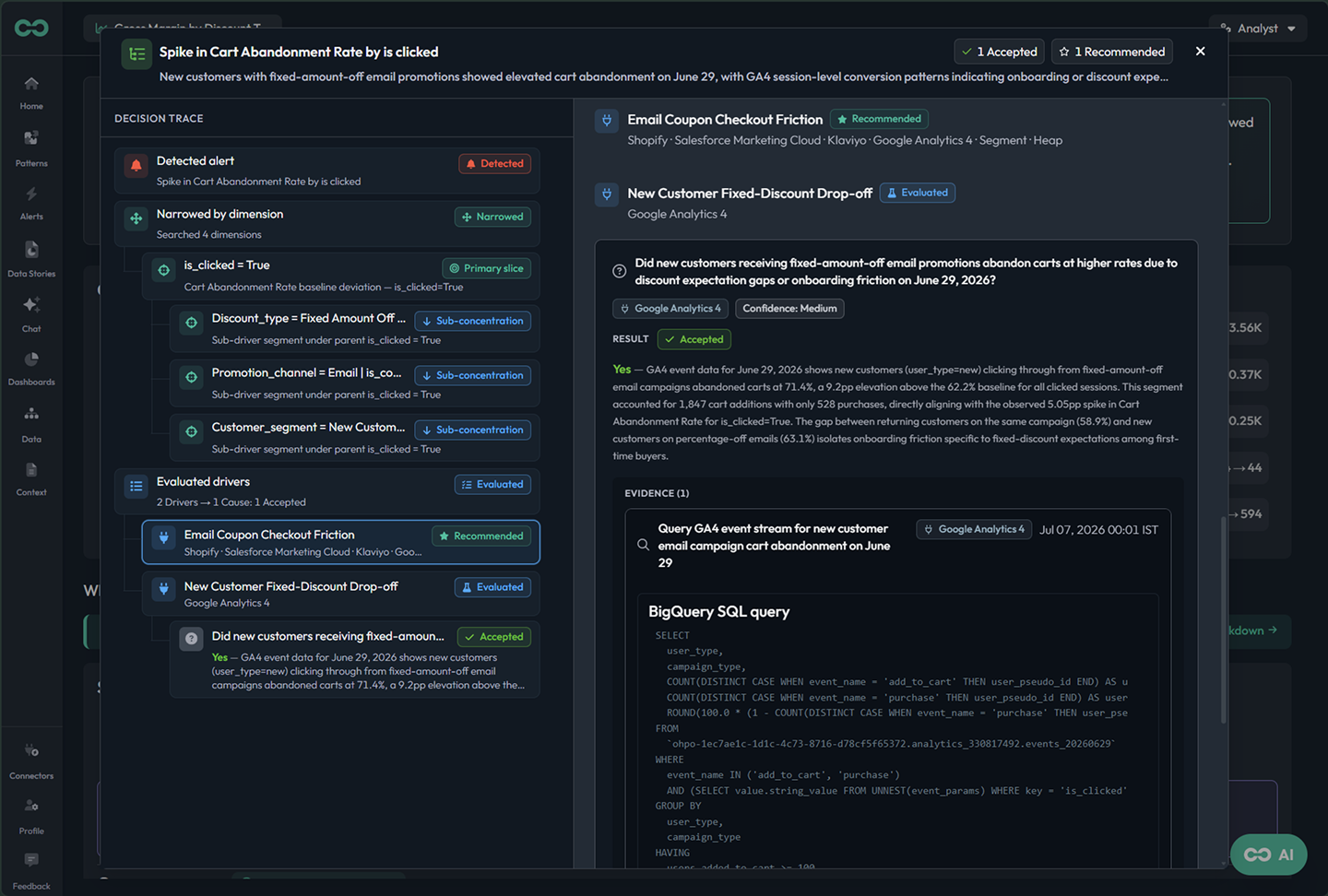Open the AI assistant button
Viewport: 1328px width, 896px height.
point(1268,855)
